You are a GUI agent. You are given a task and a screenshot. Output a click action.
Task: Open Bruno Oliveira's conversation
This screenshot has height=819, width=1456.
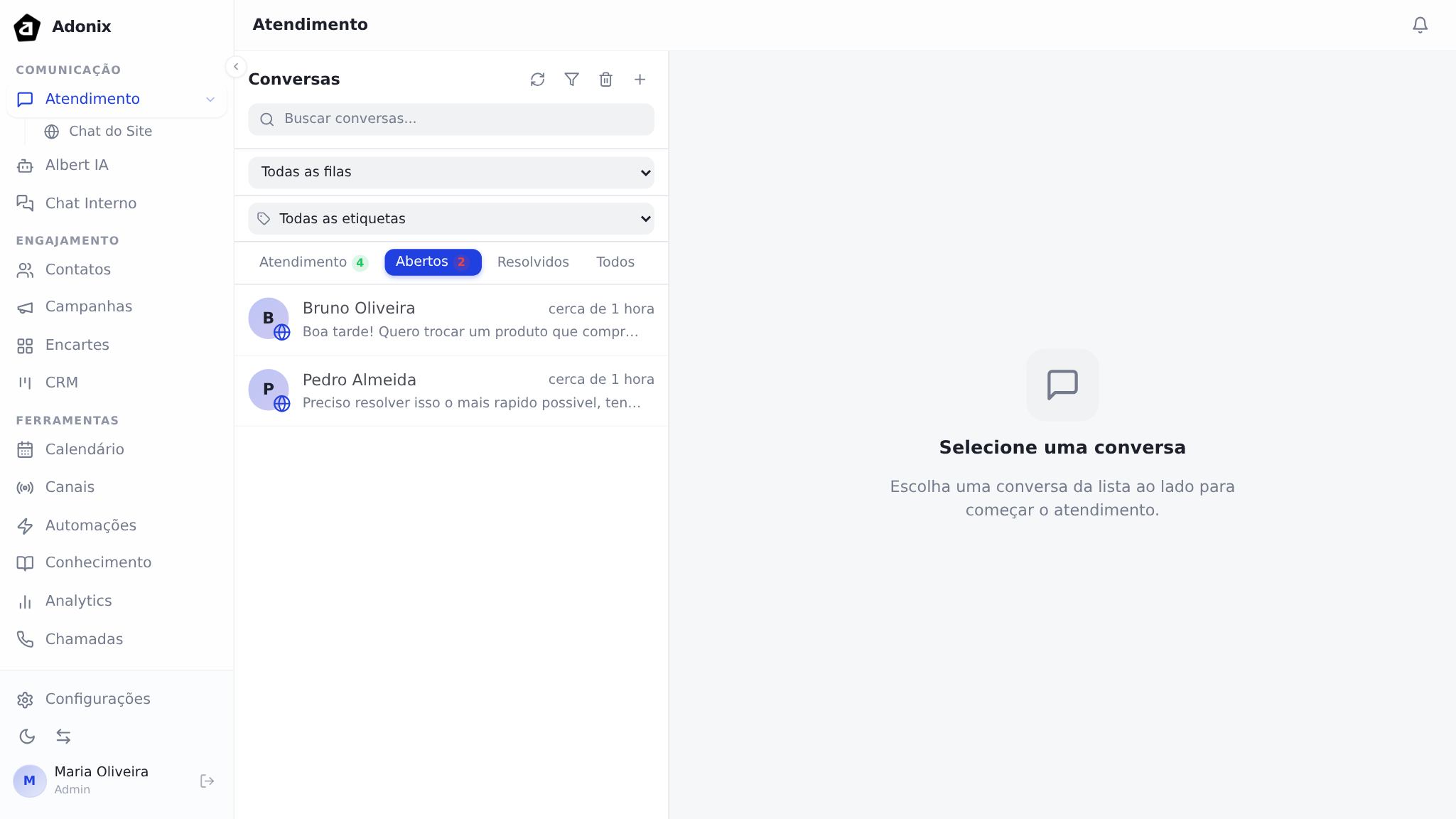click(451, 320)
